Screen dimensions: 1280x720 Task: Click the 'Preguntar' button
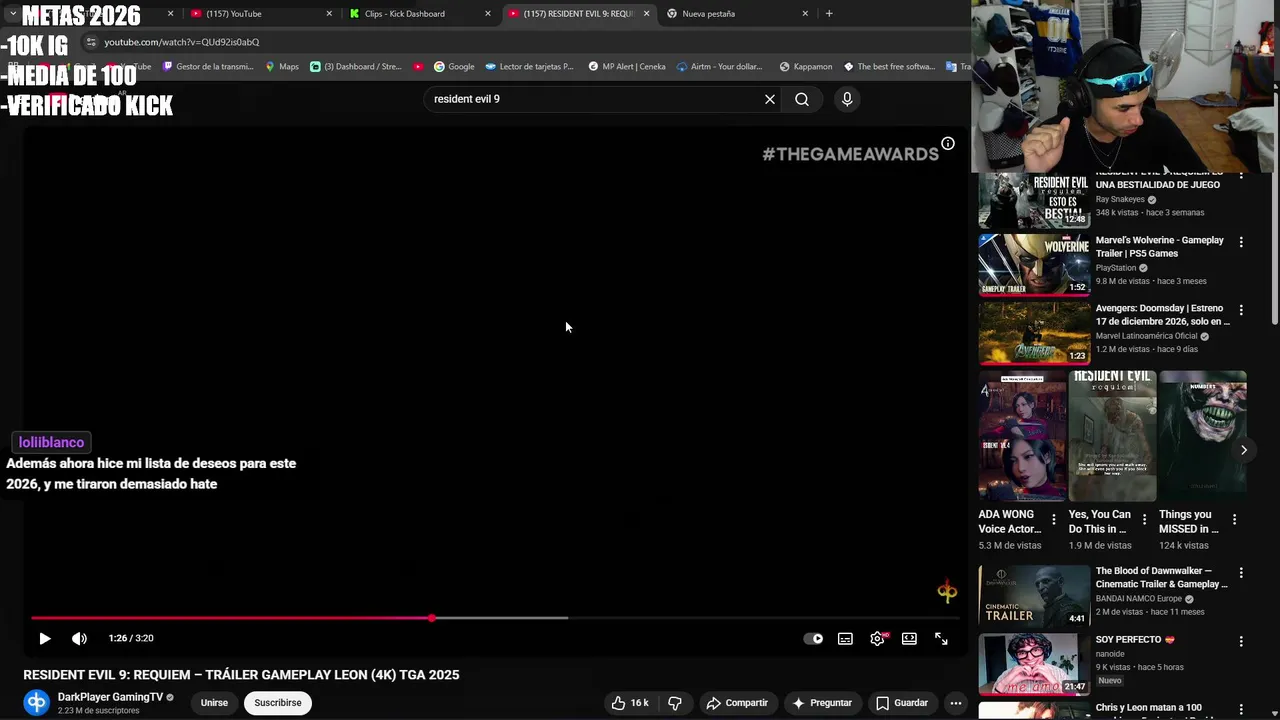click(822, 703)
